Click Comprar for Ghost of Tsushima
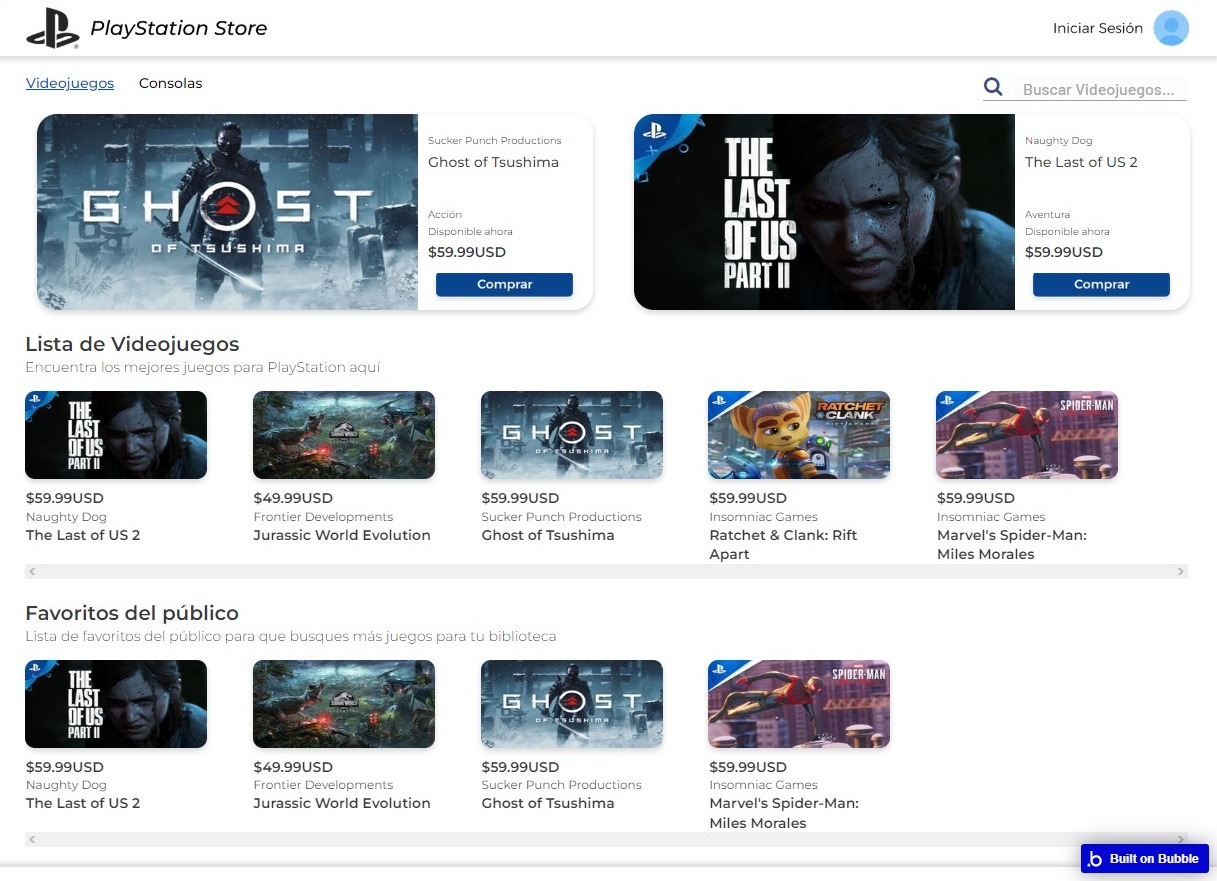 pyautogui.click(x=504, y=285)
